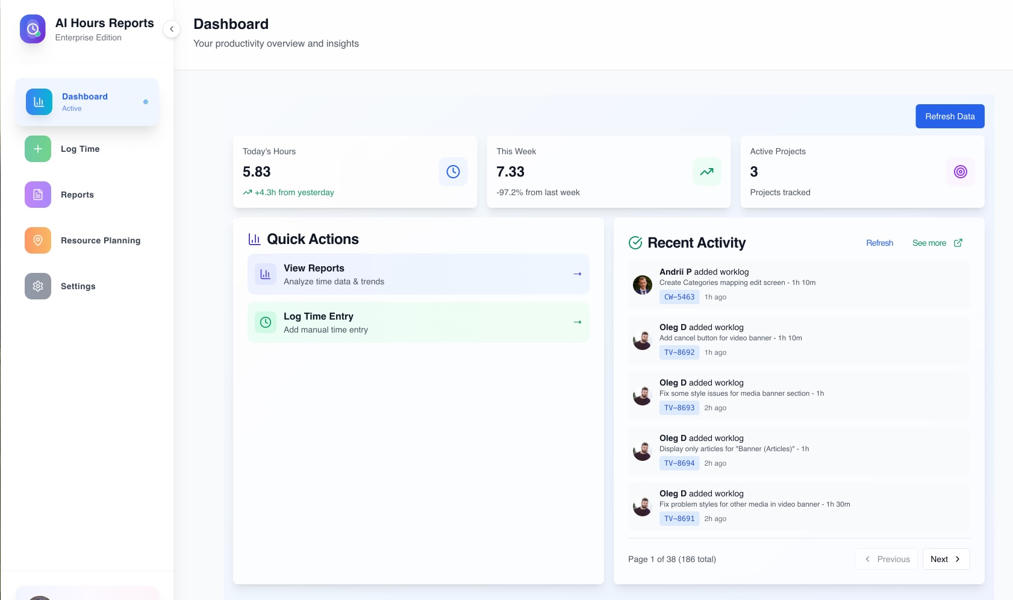Click the trend arrow icon in This Week card

click(707, 172)
